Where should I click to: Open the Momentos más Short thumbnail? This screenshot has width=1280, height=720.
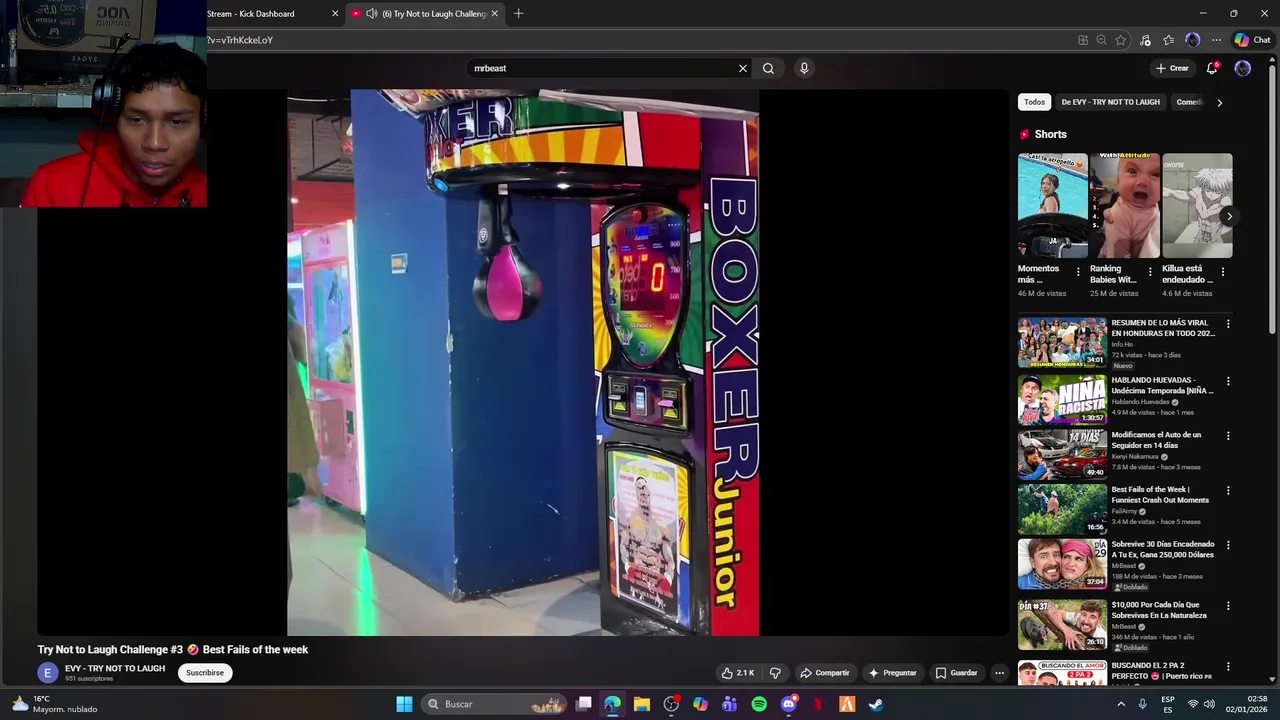pos(1052,205)
